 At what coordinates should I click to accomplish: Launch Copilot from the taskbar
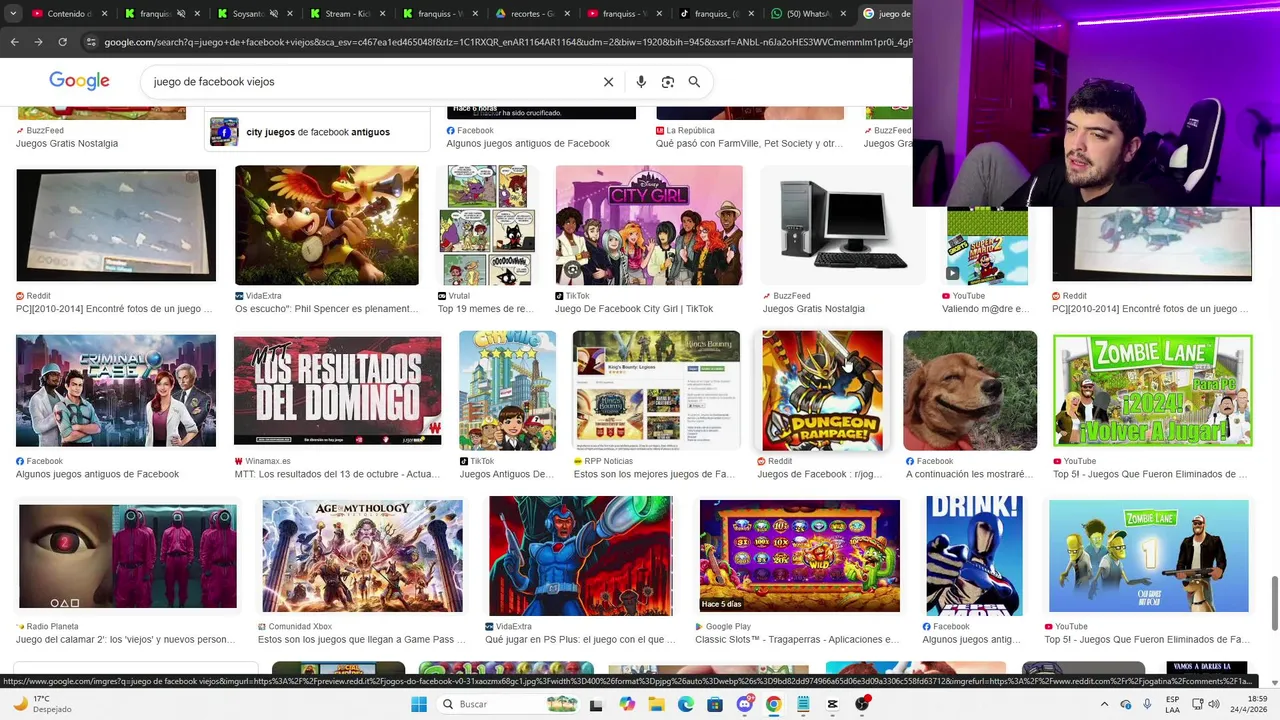(x=627, y=704)
